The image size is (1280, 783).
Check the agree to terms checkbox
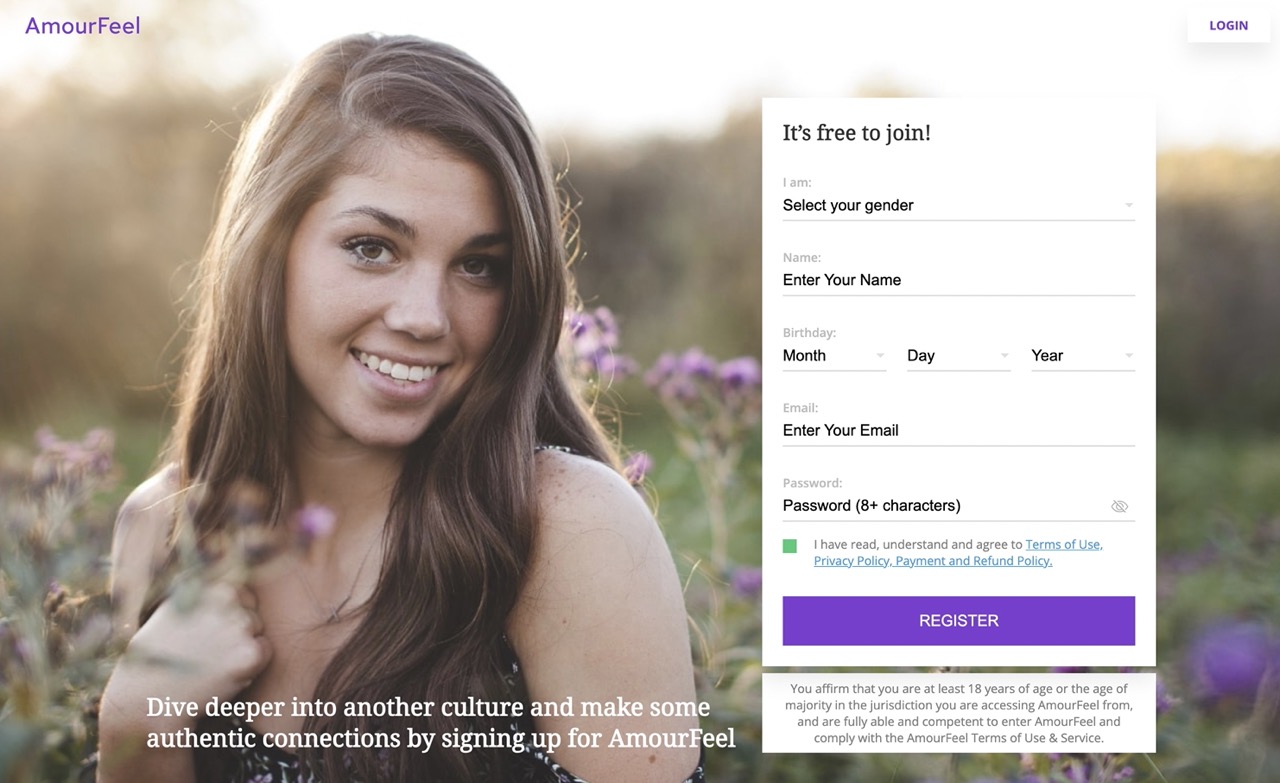point(790,546)
